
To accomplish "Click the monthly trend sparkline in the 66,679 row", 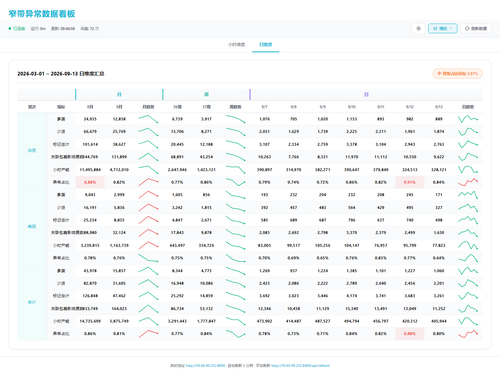I will click(x=148, y=132).
